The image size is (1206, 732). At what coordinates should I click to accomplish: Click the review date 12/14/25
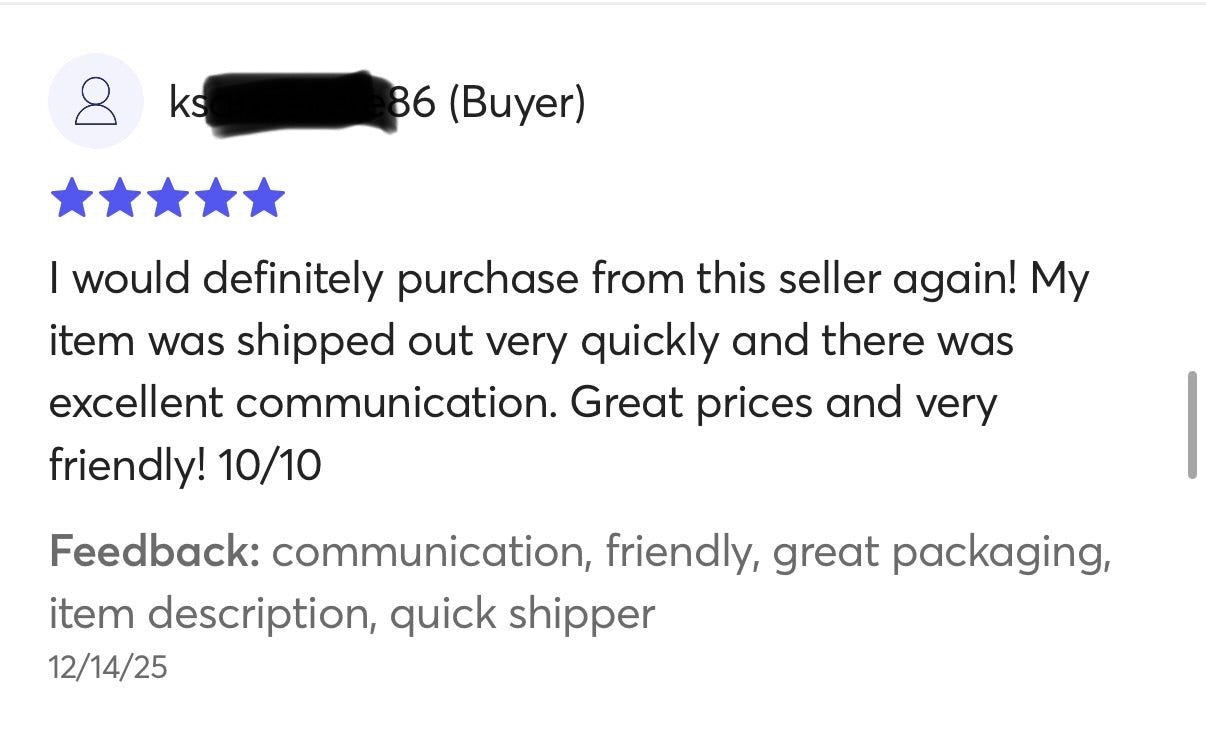coord(108,667)
